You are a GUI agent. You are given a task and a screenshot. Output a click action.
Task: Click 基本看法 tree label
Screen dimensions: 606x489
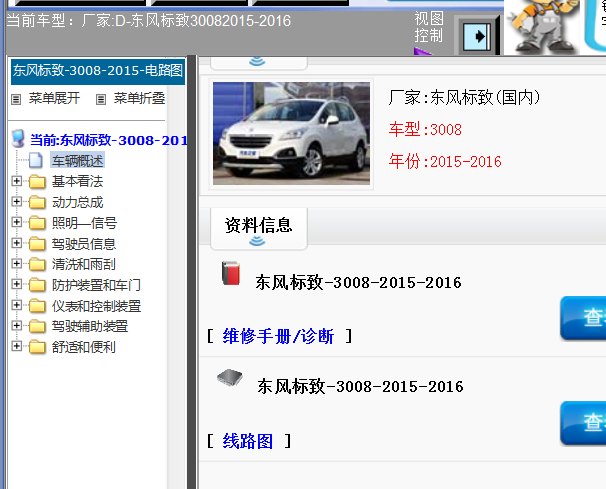(x=77, y=181)
